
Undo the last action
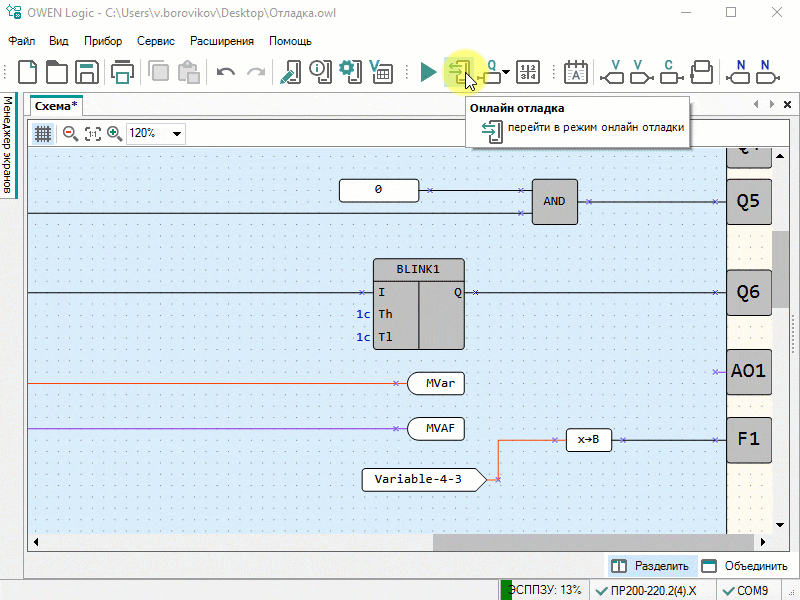pyautogui.click(x=226, y=72)
